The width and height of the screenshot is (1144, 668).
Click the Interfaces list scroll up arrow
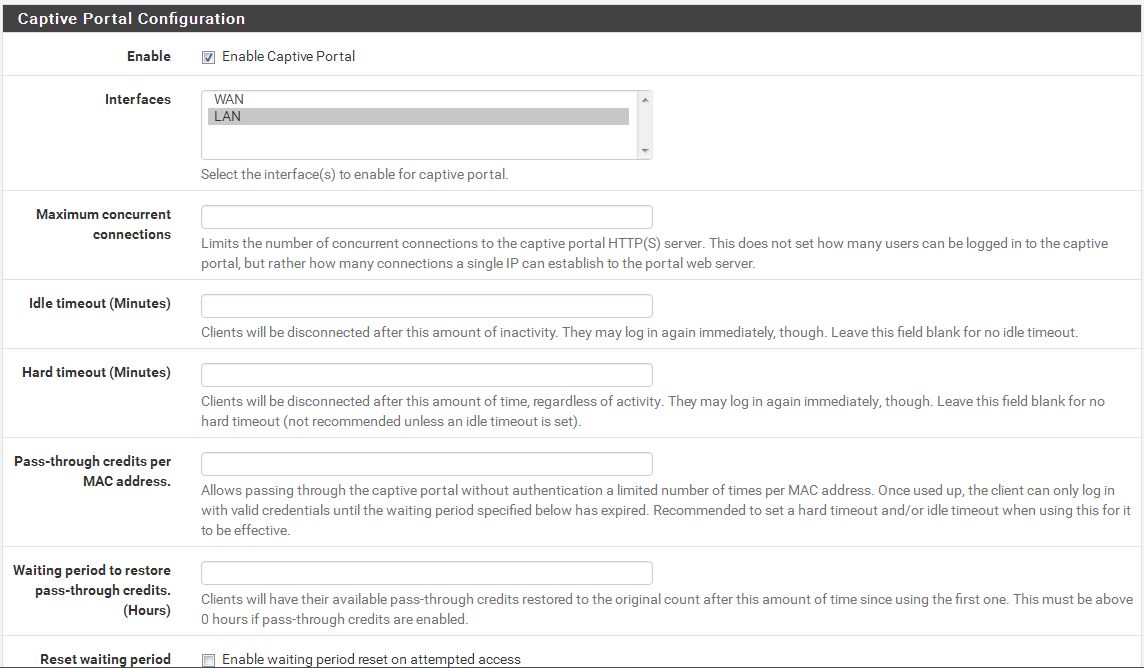coord(645,99)
